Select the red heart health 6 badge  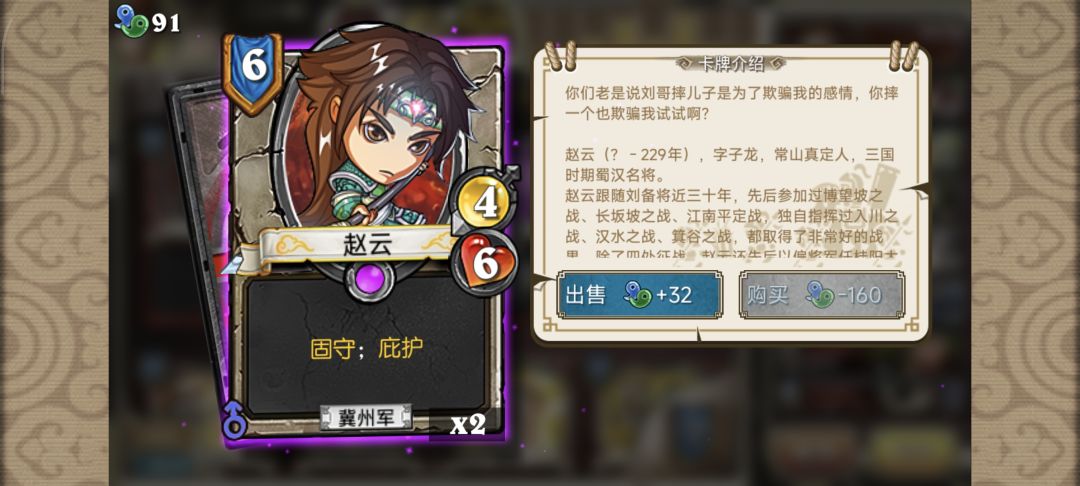tap(486, 264)
